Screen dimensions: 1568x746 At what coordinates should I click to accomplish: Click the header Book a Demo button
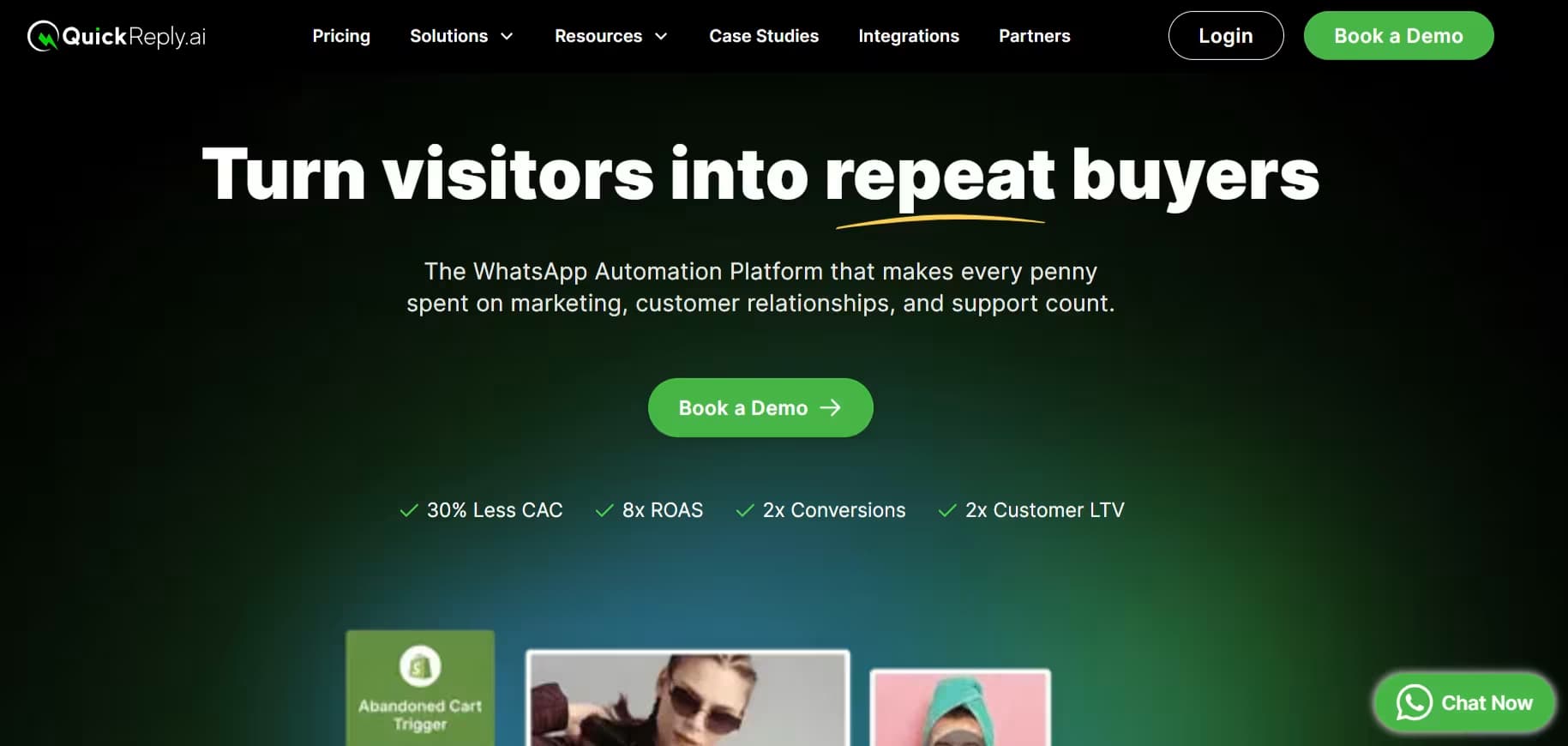coord(1398,36)
